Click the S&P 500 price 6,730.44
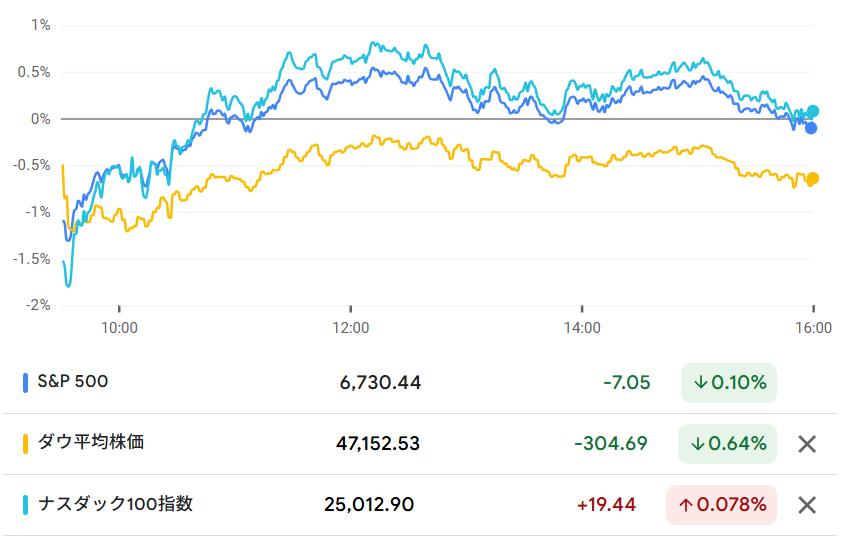Screen dimensions: 850x537 (381, 383)
